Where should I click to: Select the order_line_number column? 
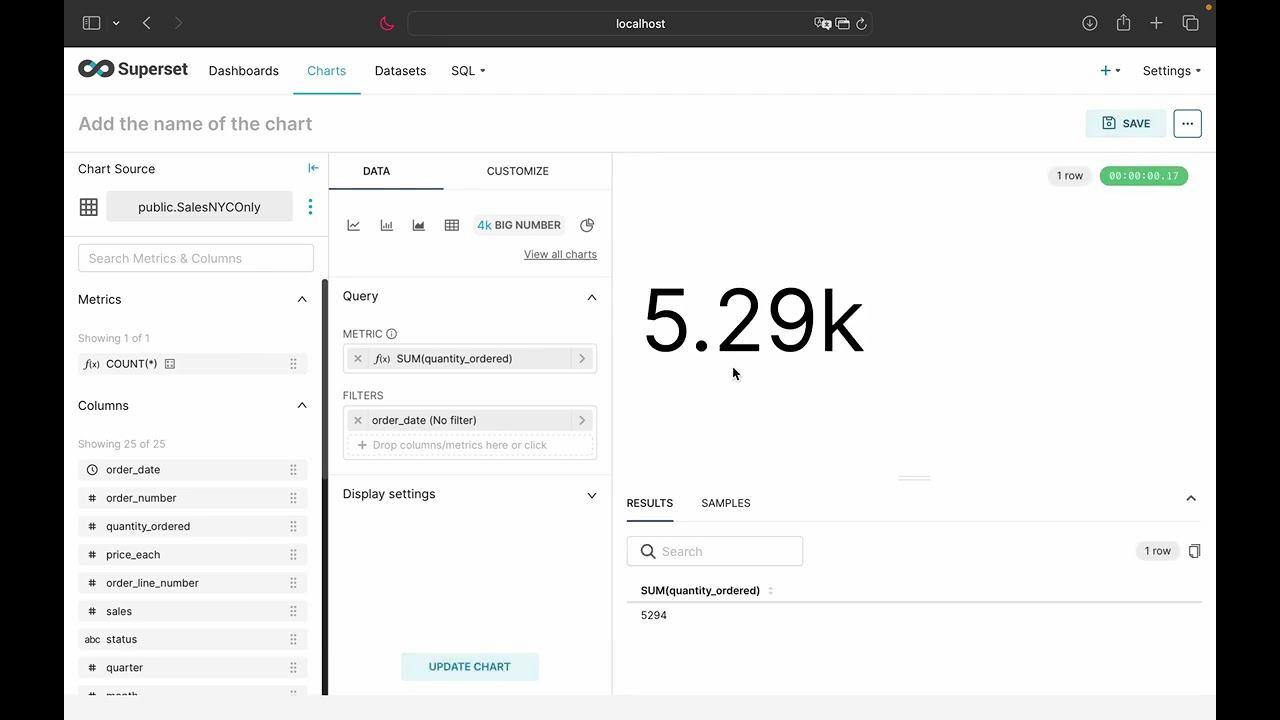(193, 583)
